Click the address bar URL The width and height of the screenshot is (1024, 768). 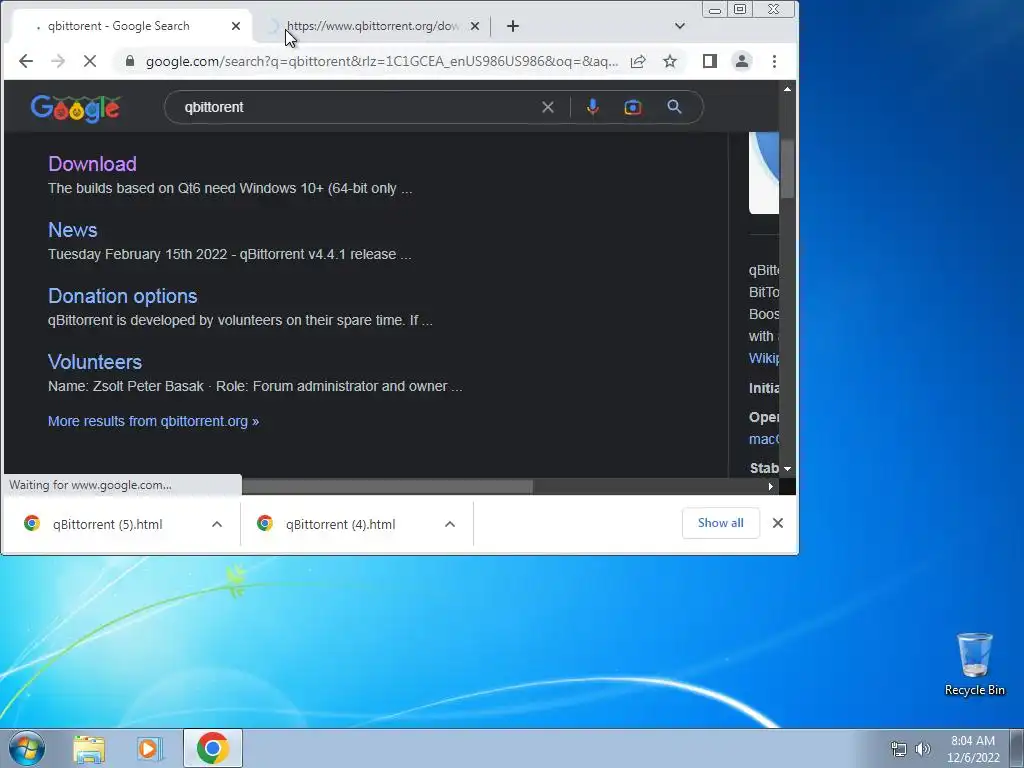coord(381,61)
